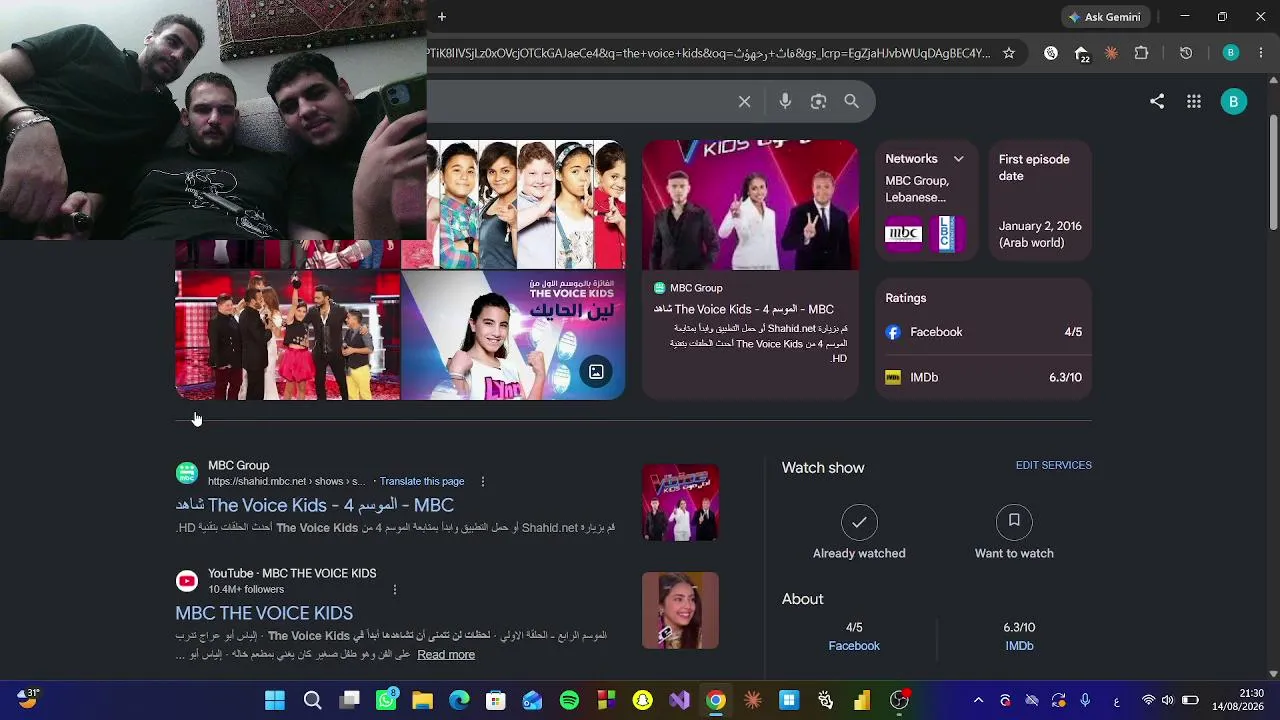Open the IMDb 6.3/10 rating row
The width and height of the screenshot is (1280, 720).
click(984, 377)
